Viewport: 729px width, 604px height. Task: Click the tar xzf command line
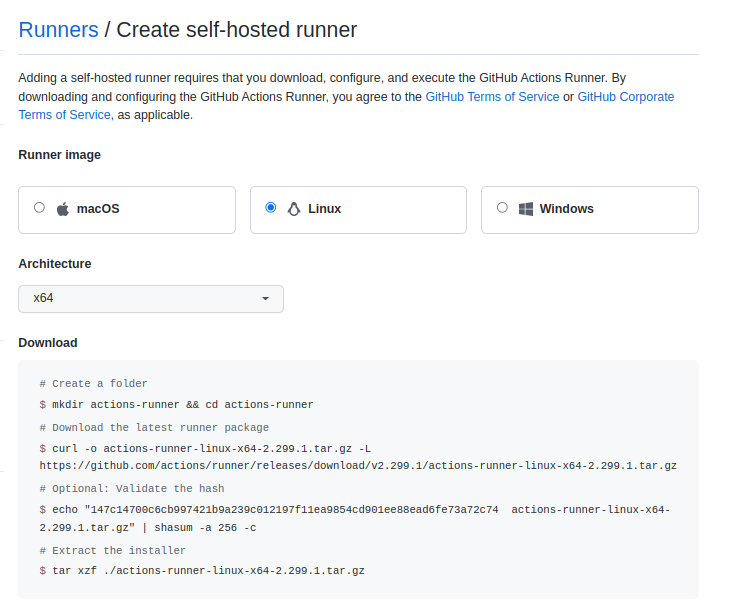202,571
